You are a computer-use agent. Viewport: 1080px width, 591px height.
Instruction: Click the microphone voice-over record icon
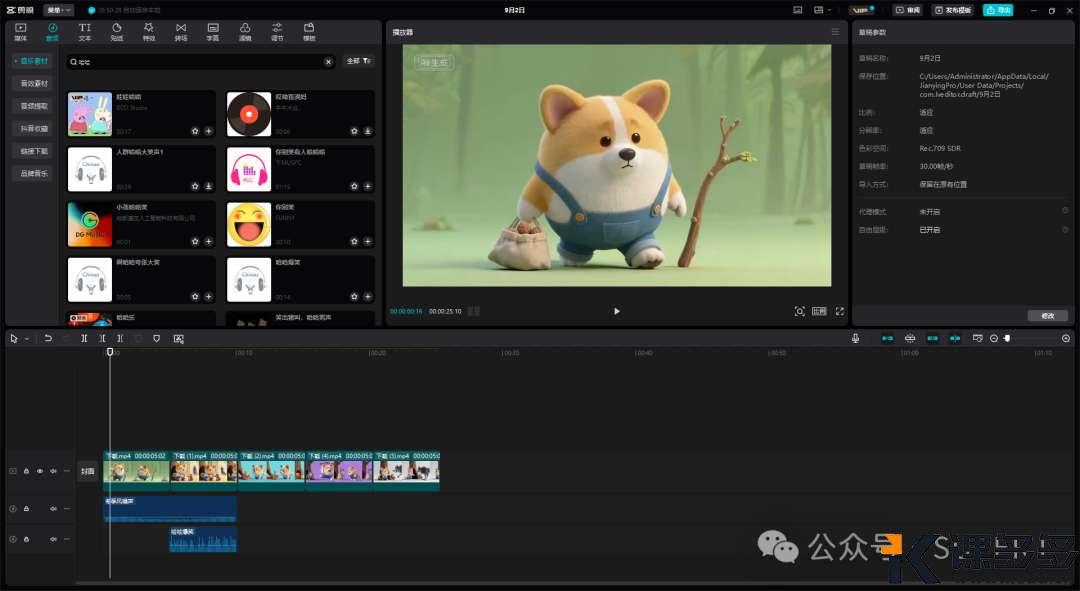pos(856,339)
